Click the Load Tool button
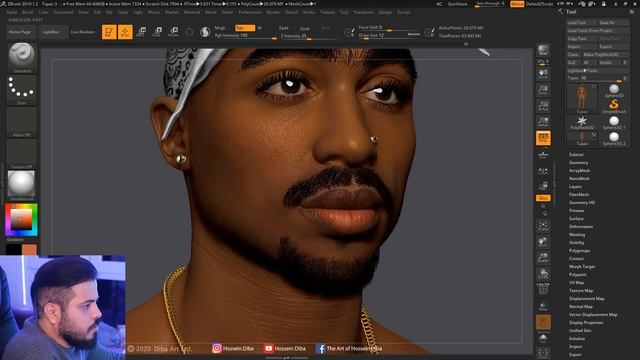 (x=581, y=22)
